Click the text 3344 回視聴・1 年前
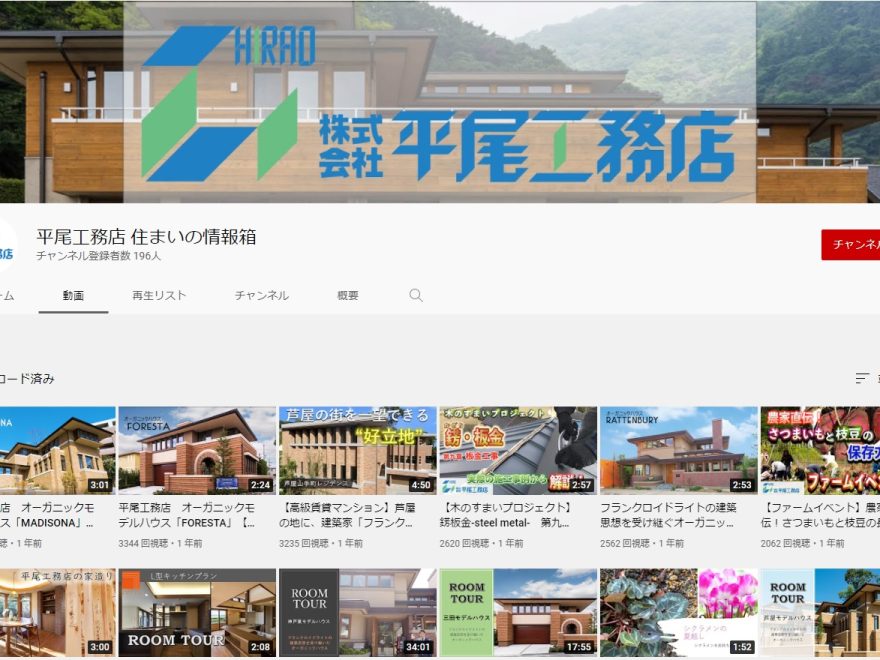The height and width of the screenshot is (660, 880). (161, 543)
